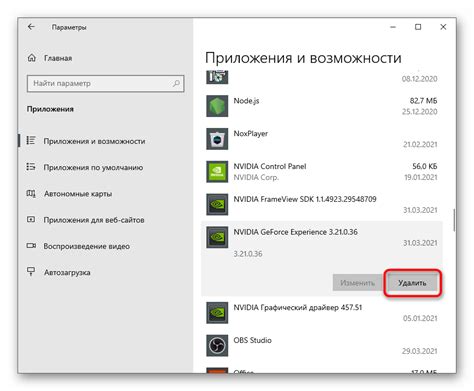
Task: Select Приложения для веб-сайтов menu label
Action: coord(94,220)
